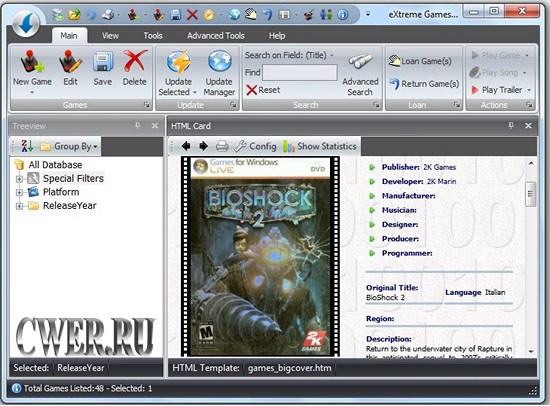This screenshot has width=550, height=406.
Task: Switch to the Tools ribbon tab
Action: click(x=153, y=36)
